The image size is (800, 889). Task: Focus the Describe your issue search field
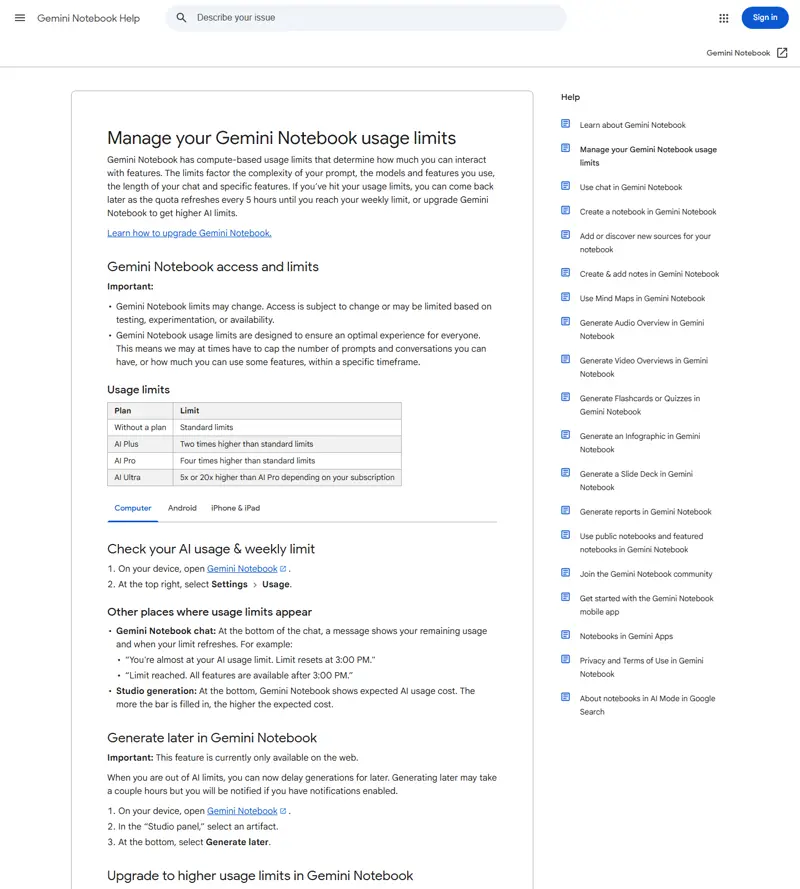click(x=366, y=18)
